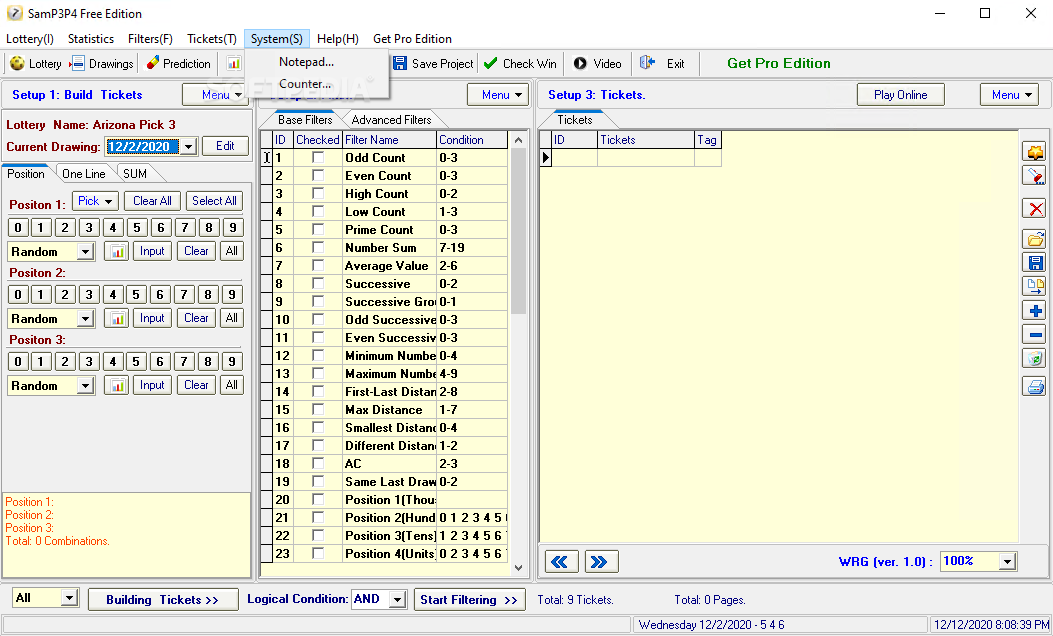Click the filter list vertical scrollbar thumb

(518, 232)
